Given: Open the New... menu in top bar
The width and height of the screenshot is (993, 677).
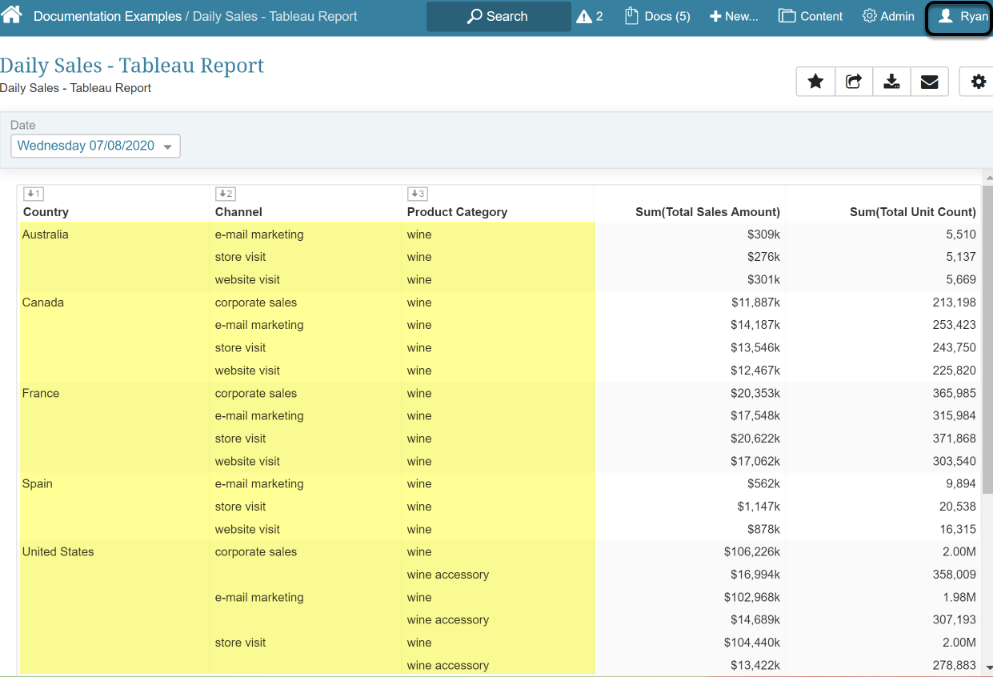Looking at the screenshot, I should click(734, 17).
